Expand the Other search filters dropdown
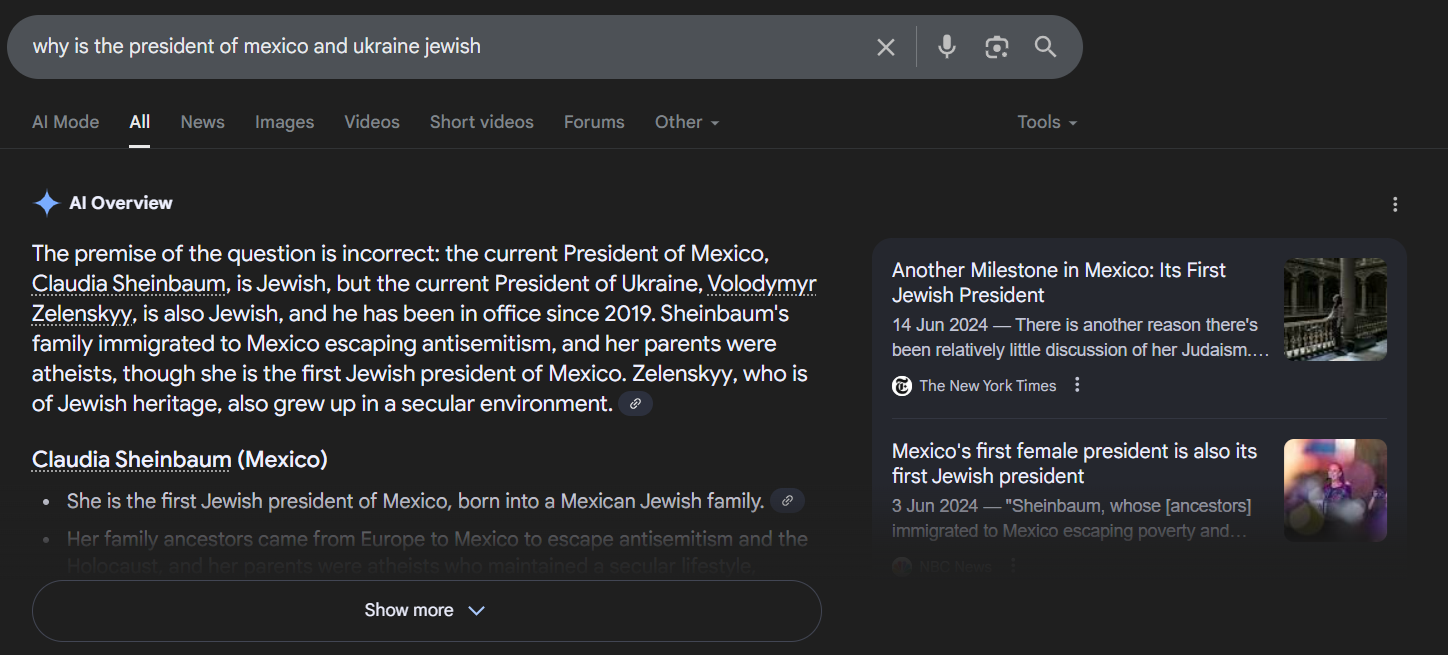The image size is (1448, 655). click(x=687, y=122)
